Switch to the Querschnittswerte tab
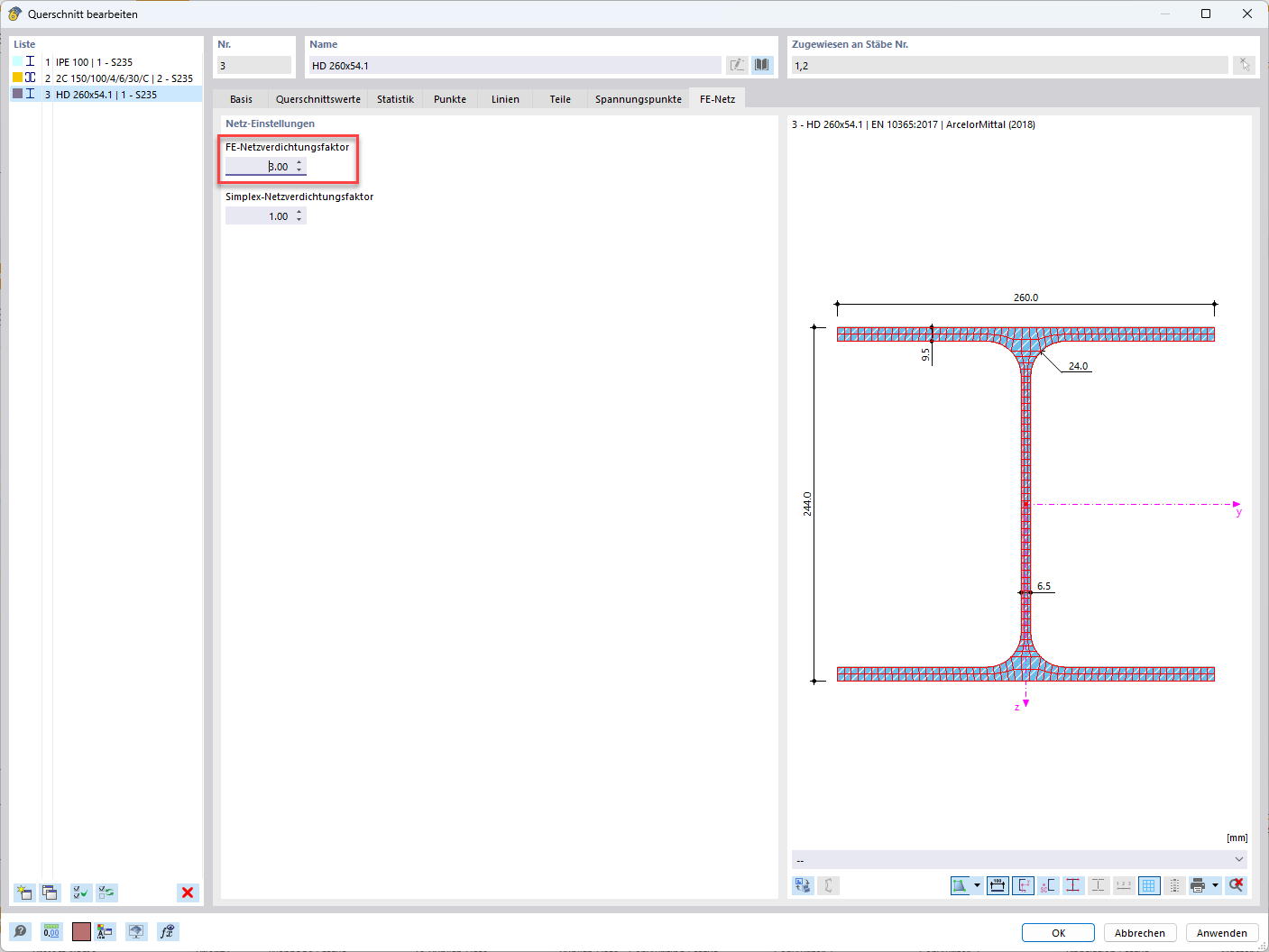1269x952 pixels. point(317,99)
